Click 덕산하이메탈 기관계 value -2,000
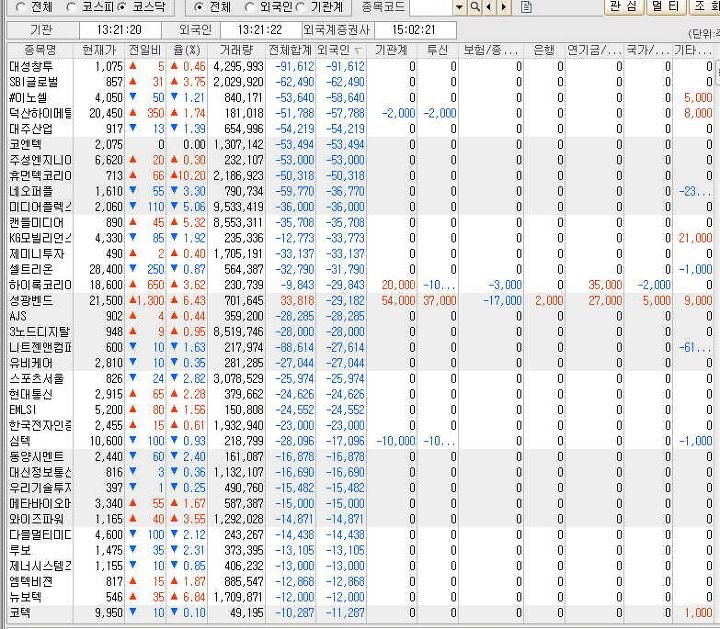This screenshot has width=720, height=629. click(399, 113)
